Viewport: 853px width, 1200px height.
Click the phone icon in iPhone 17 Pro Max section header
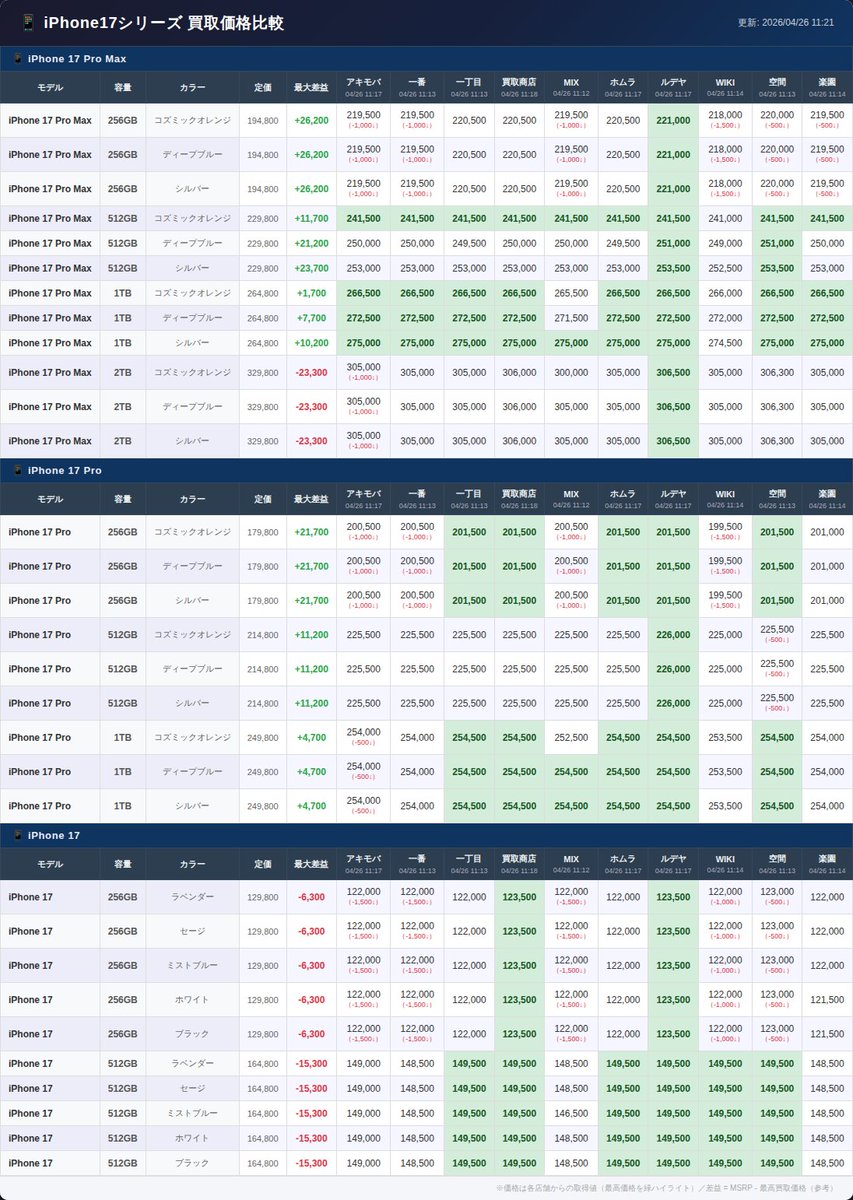[x=17, y=59]
